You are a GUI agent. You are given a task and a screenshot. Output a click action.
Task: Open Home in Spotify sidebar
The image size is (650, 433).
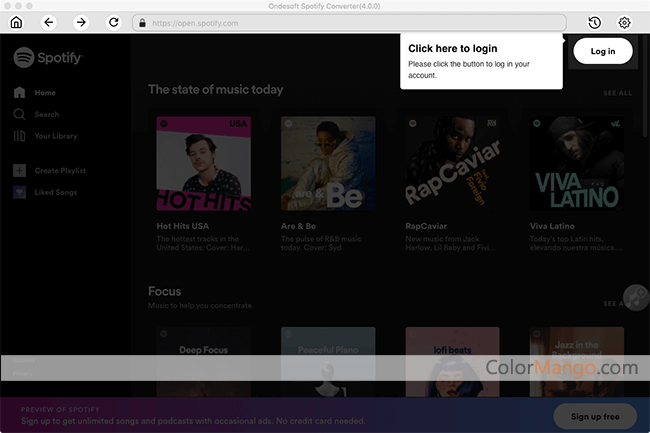[45, 93]
